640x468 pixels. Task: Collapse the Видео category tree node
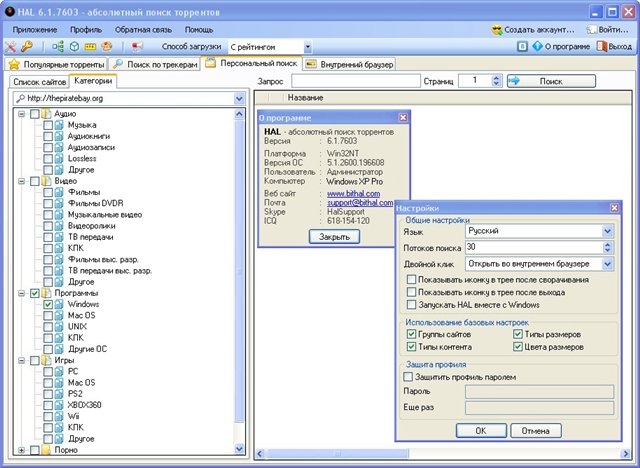coord(22,181)
